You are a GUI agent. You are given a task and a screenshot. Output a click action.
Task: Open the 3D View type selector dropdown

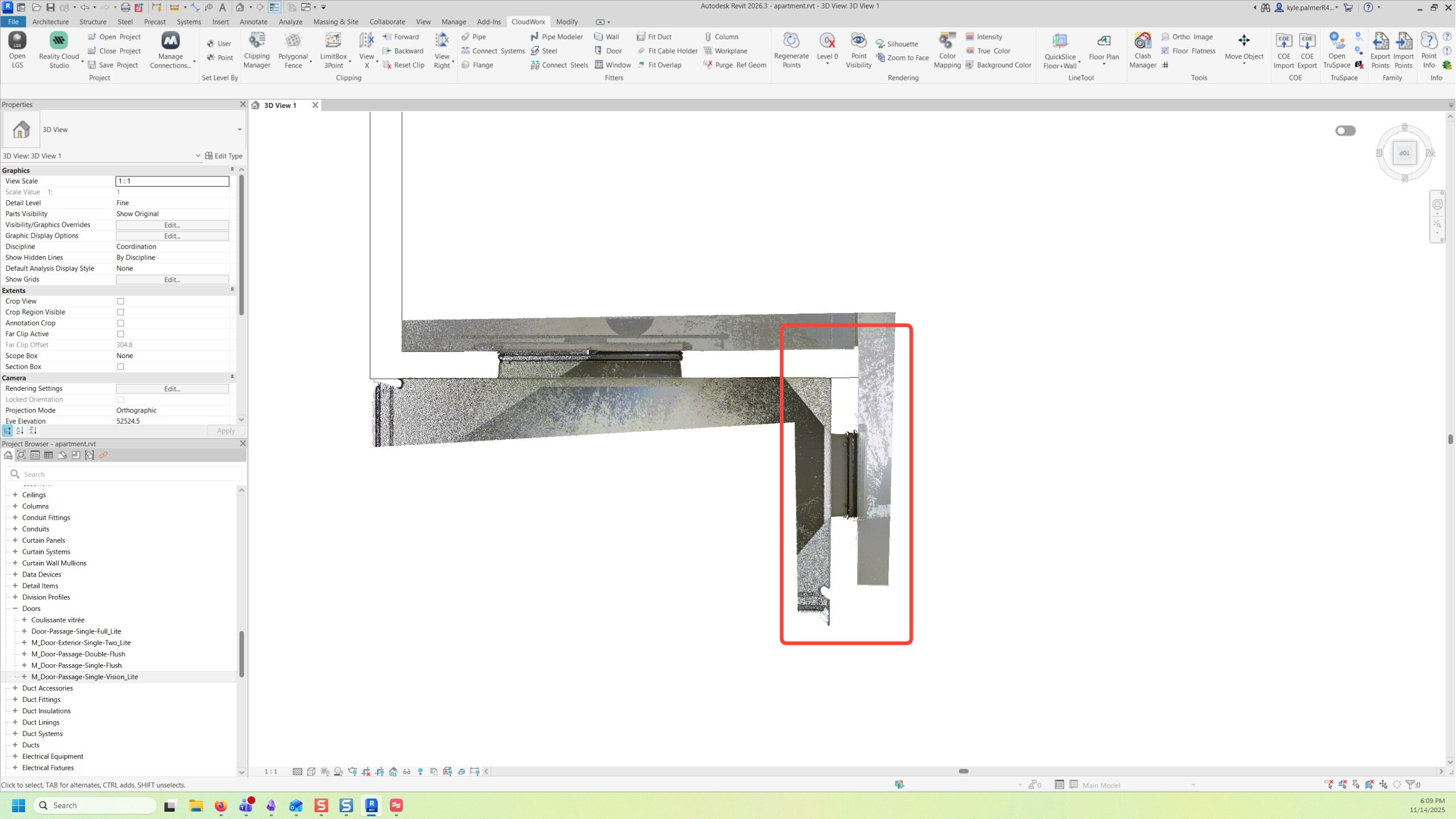[x=239, y=130]
